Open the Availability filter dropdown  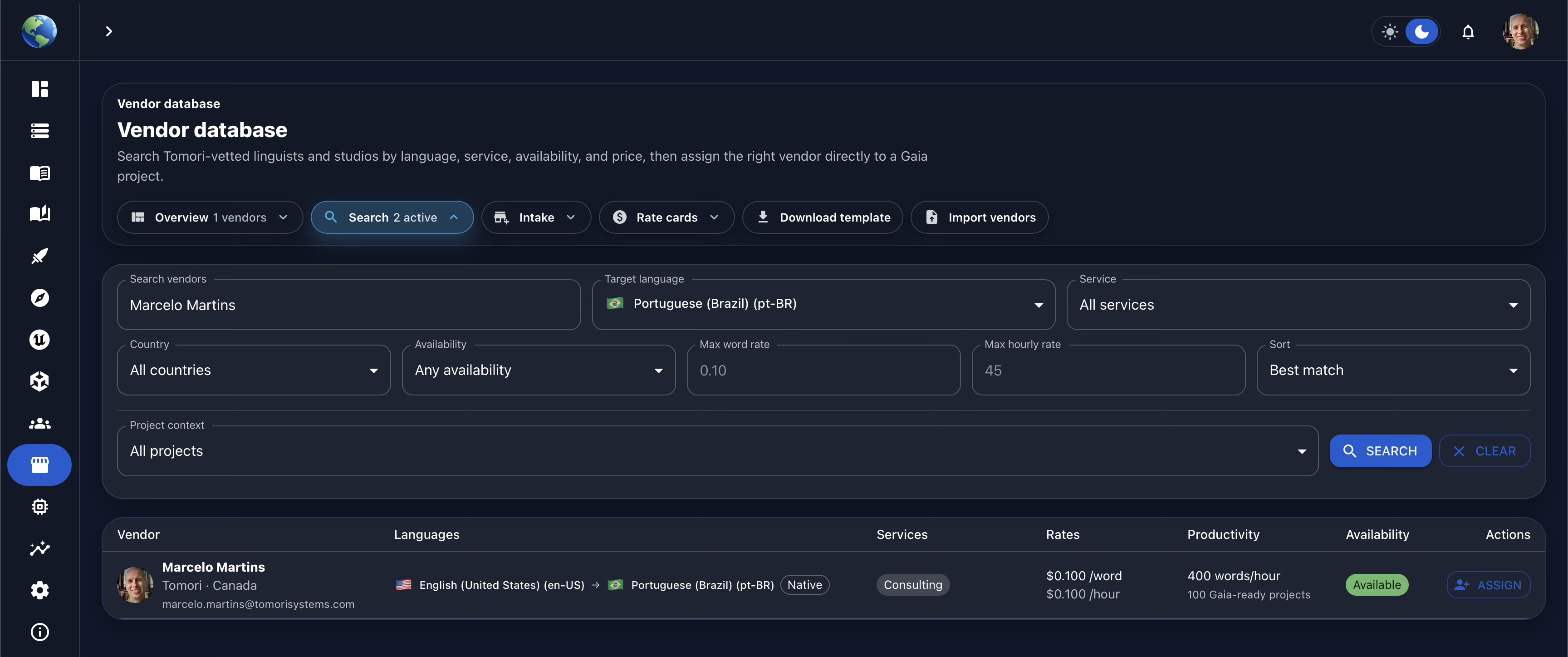click(539, 370)
